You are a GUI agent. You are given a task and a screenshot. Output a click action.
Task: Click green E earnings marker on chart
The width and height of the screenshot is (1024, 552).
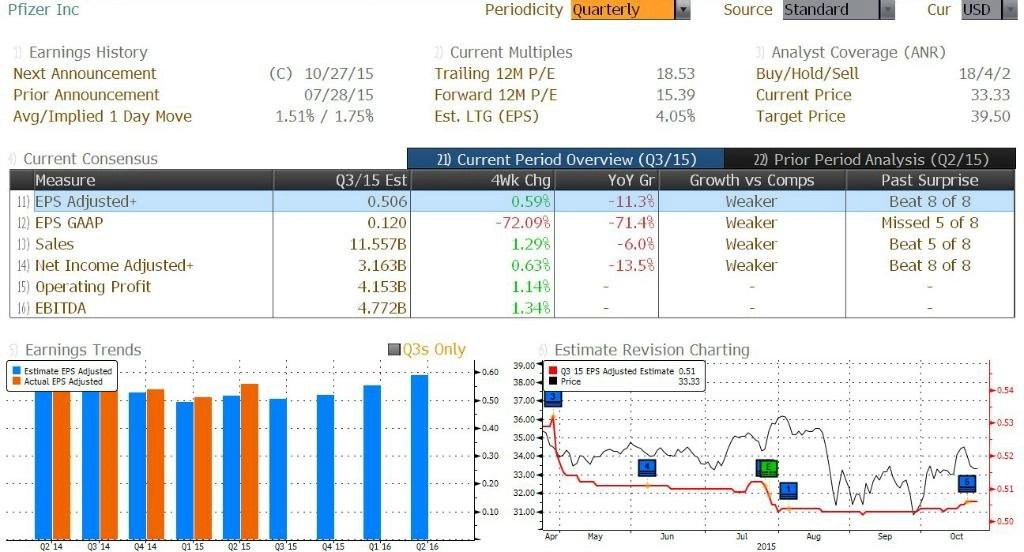[x=767, y=468]
